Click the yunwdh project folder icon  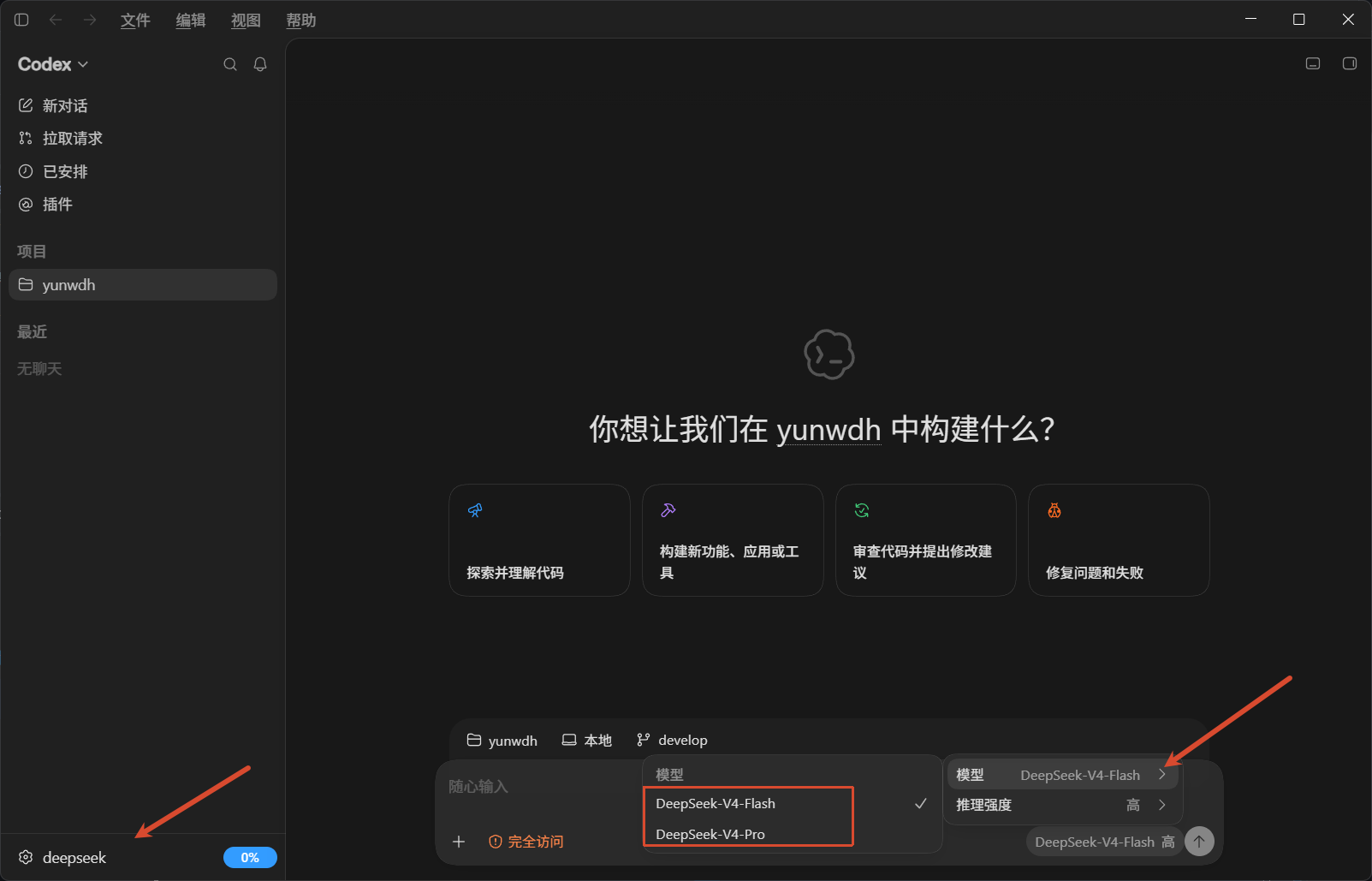pos(26,284)
